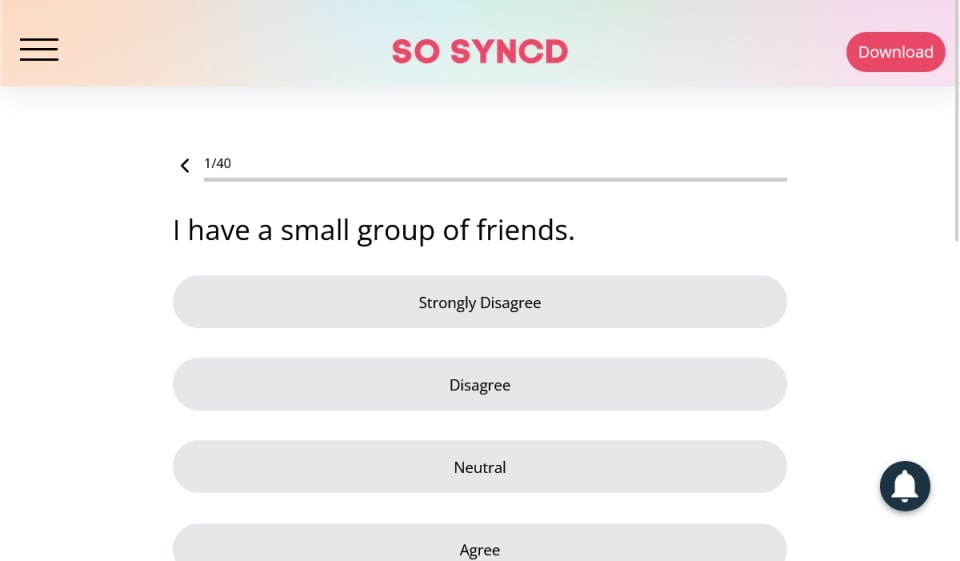The image size is (960, 561).
Task: Select the "Strongly Disagree" answer
Action: tap(480, 302)
